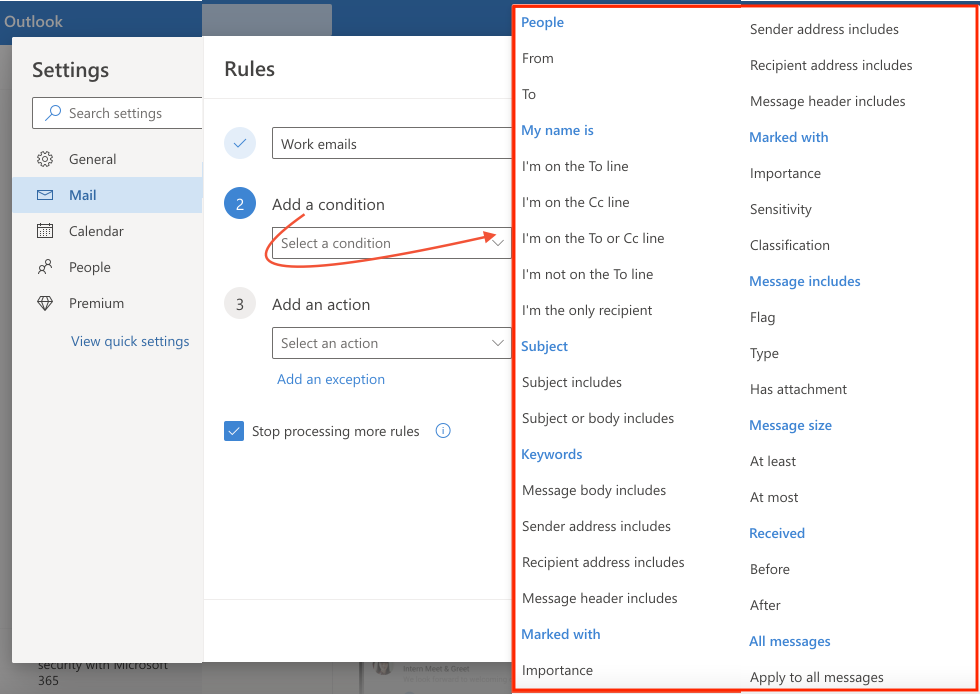Screen dimensions: 980x694
Task: Expand the Select an action dropdown
Action: [390, 343]
